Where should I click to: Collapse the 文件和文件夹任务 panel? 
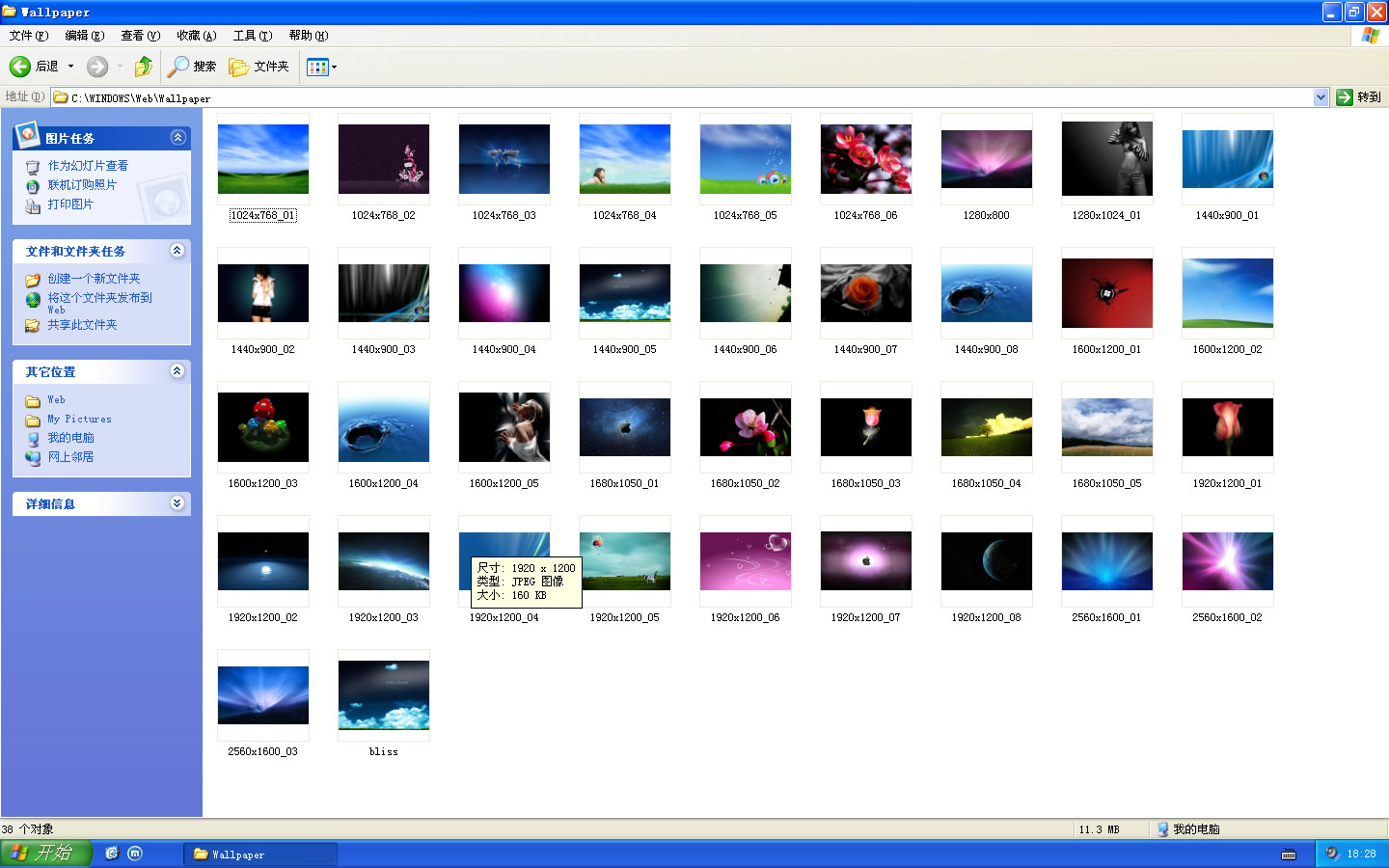(x=177, y=251)
